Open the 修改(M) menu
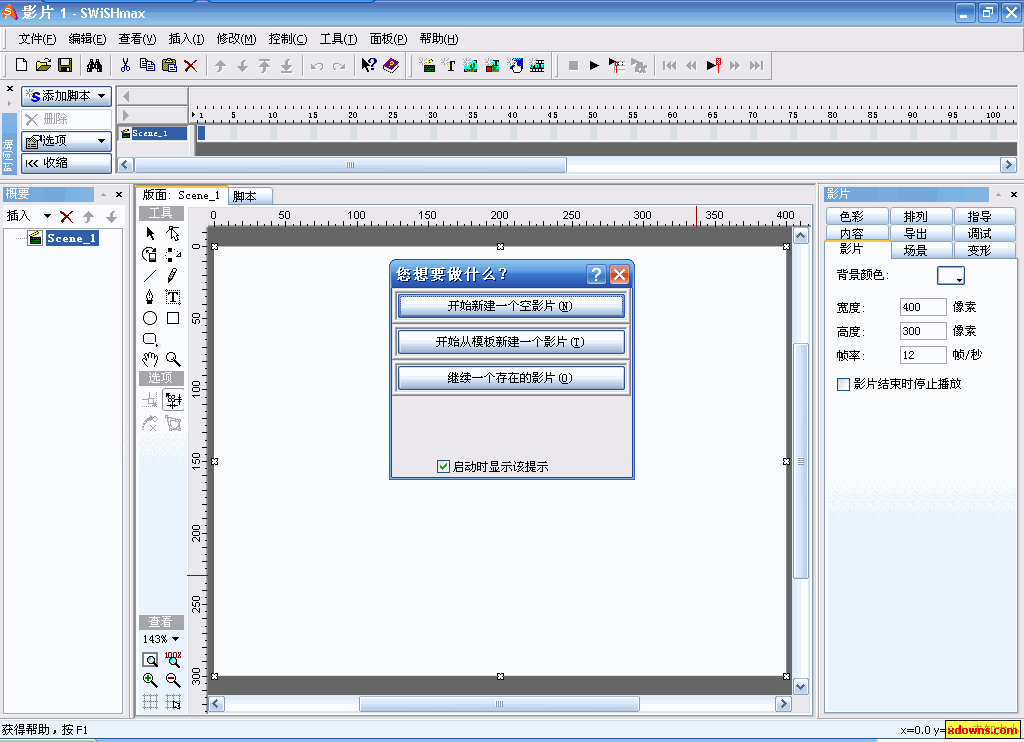 coord(236,39)
